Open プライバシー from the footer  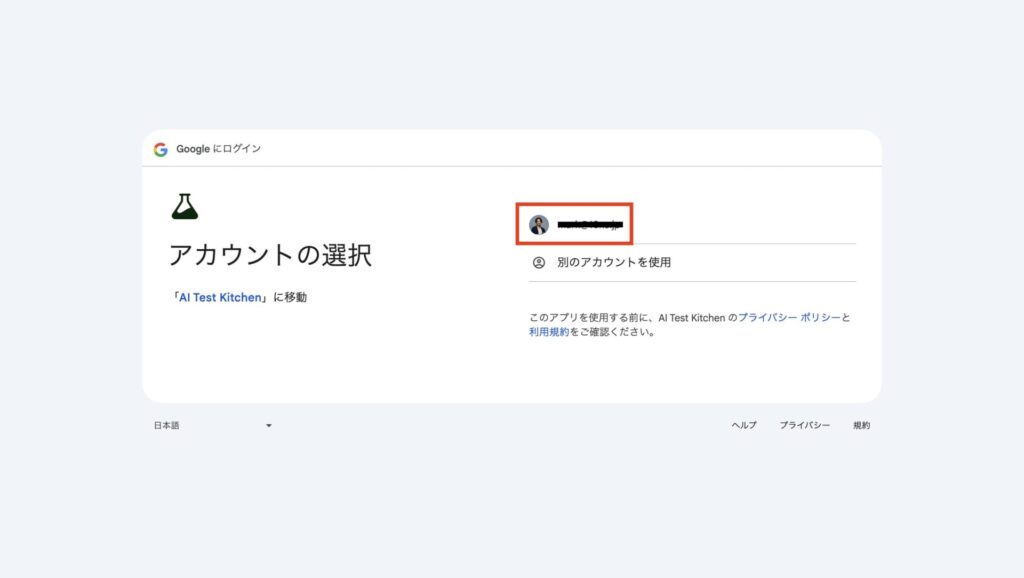(804, 424)
